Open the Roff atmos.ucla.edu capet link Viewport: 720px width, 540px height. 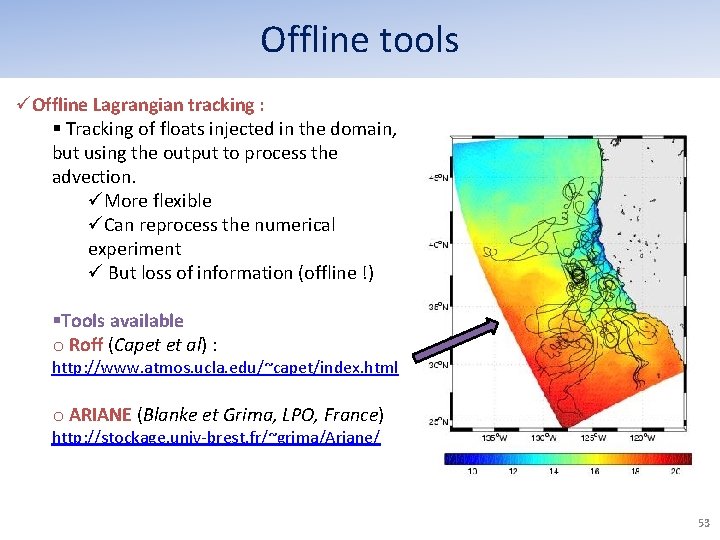tap(225, 368)
